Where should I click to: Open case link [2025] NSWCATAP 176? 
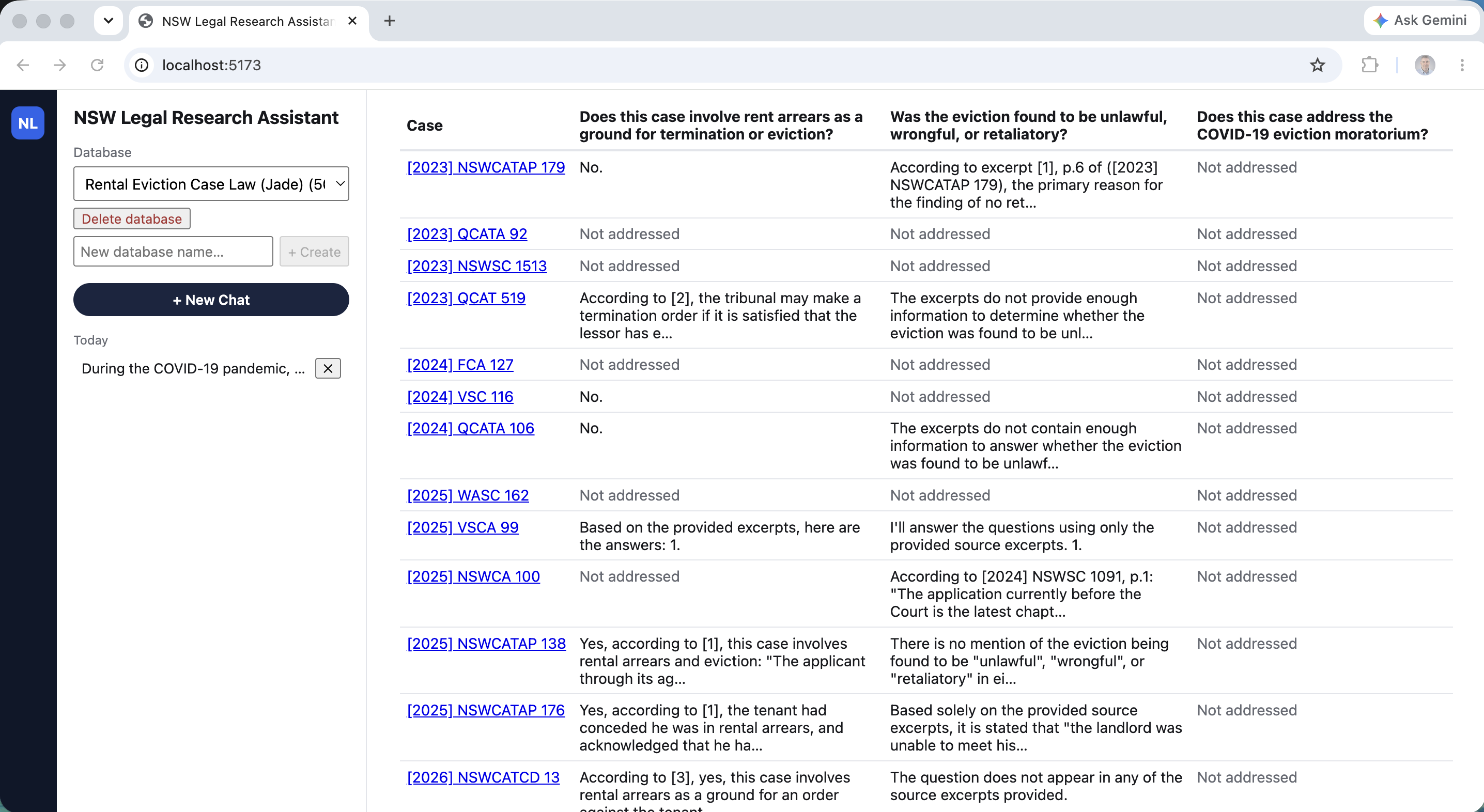coord(486,711)
